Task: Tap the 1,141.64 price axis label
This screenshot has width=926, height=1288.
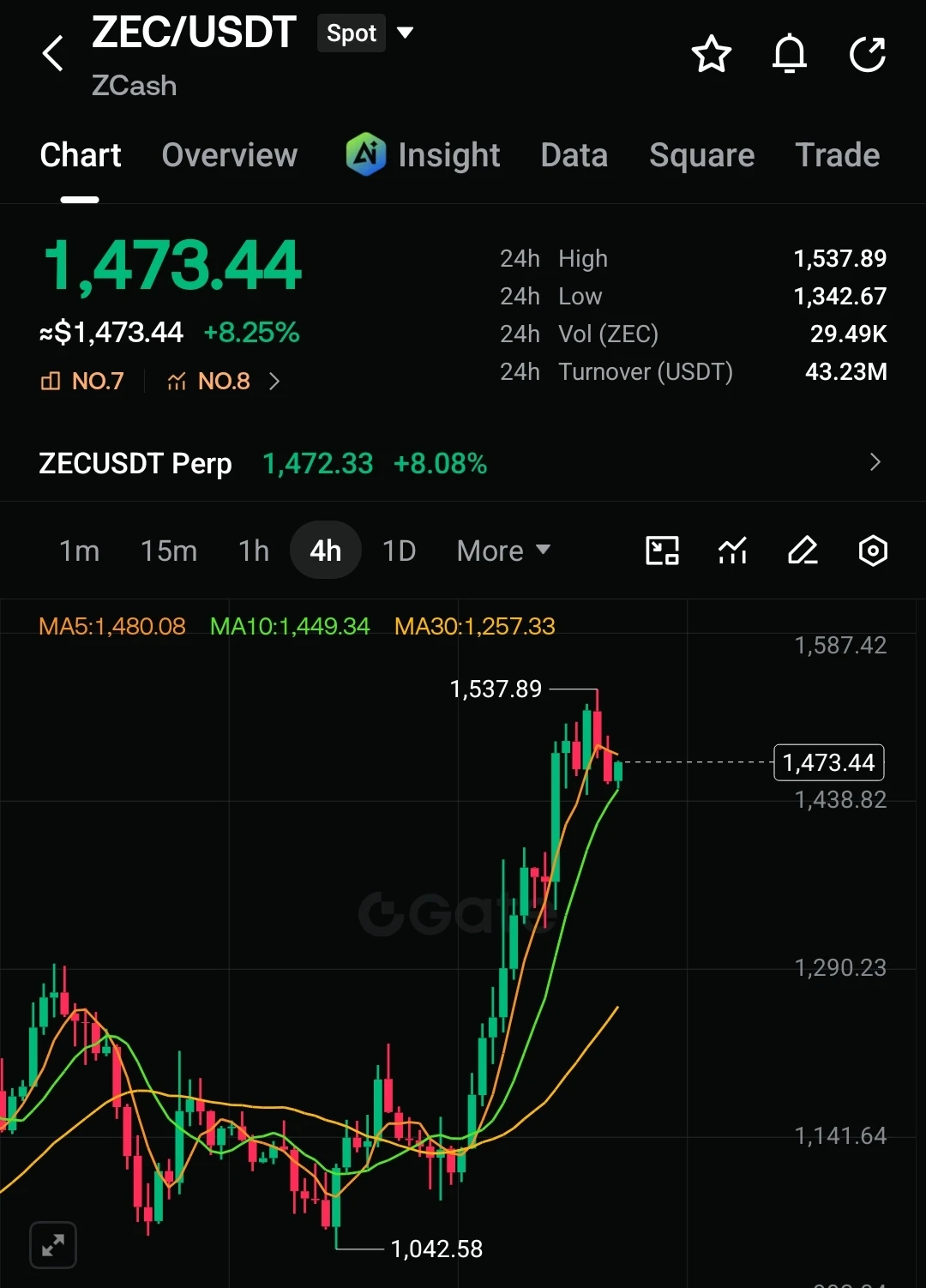Action: pyautogui.click(x=840, y=1135)
